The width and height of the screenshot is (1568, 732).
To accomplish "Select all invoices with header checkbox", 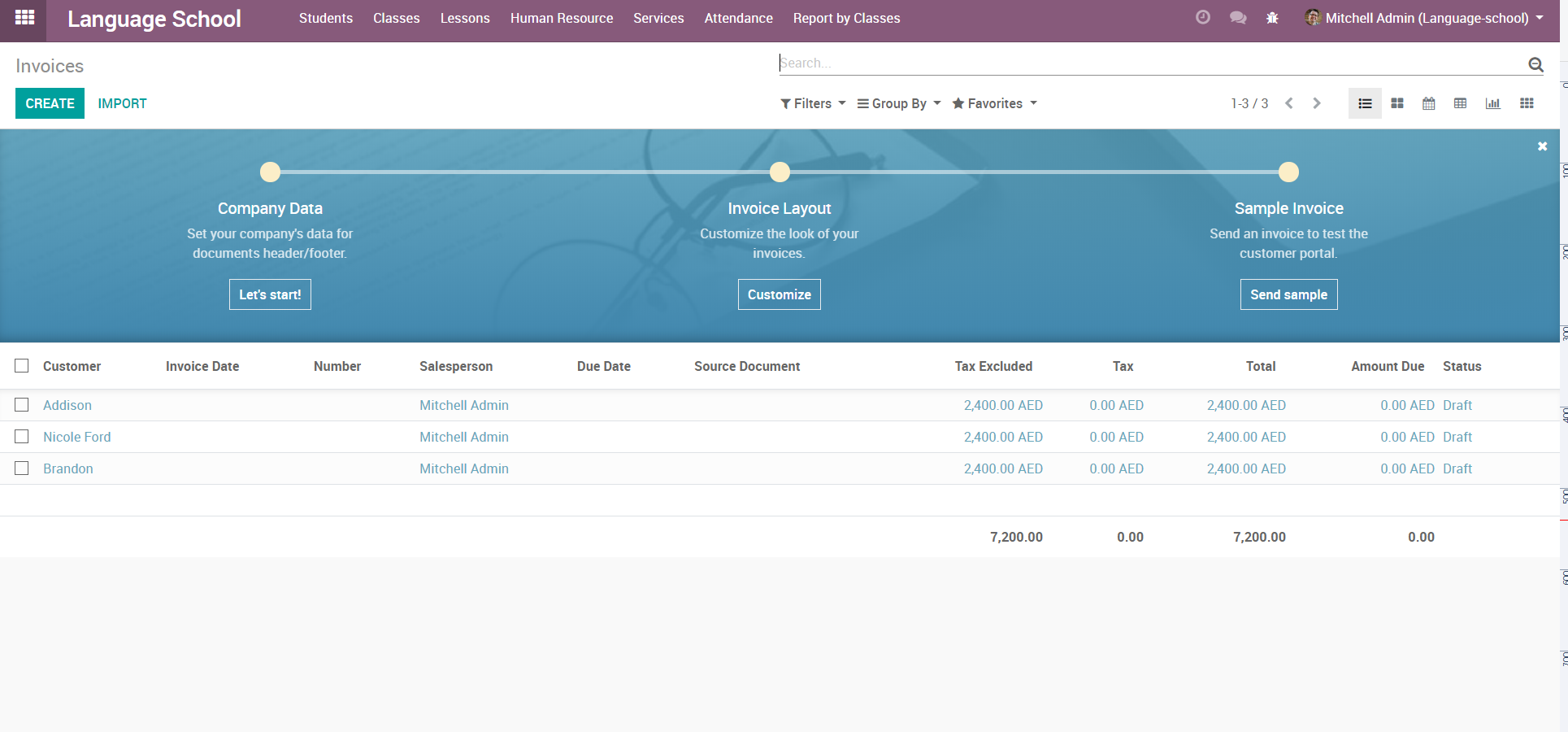I will (22, 366).
